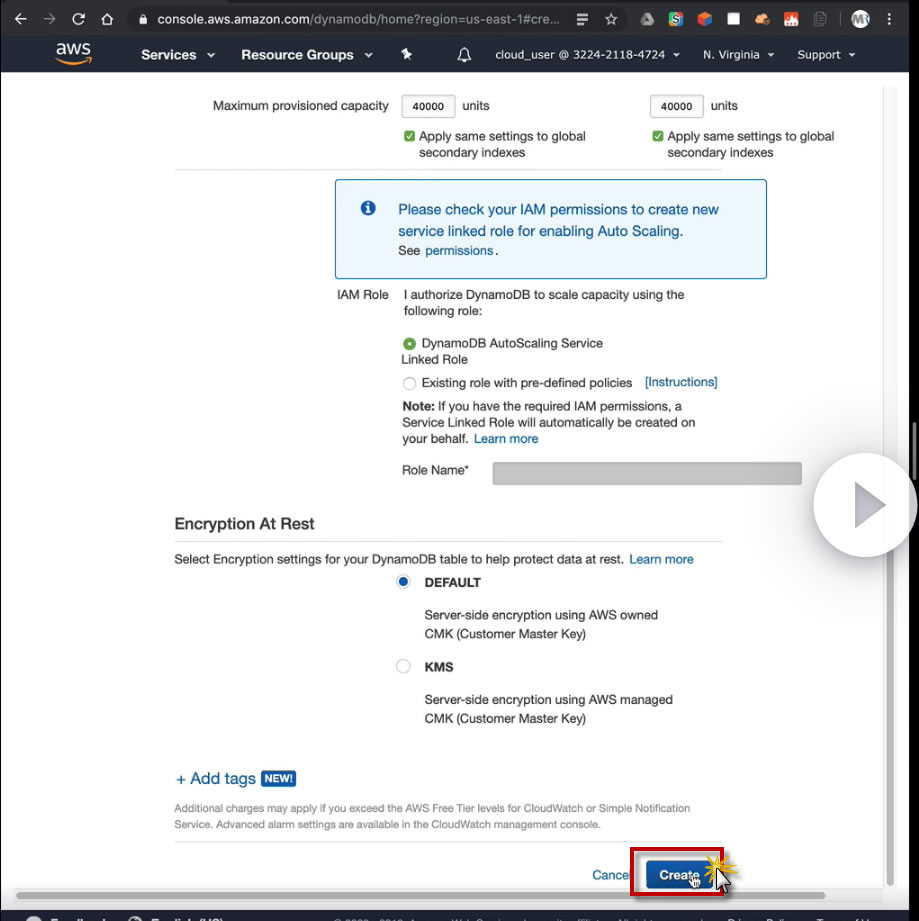Open the Resource Groups dropdown
Viewport: 919px width, 921px height.
[x=307, y=55]
